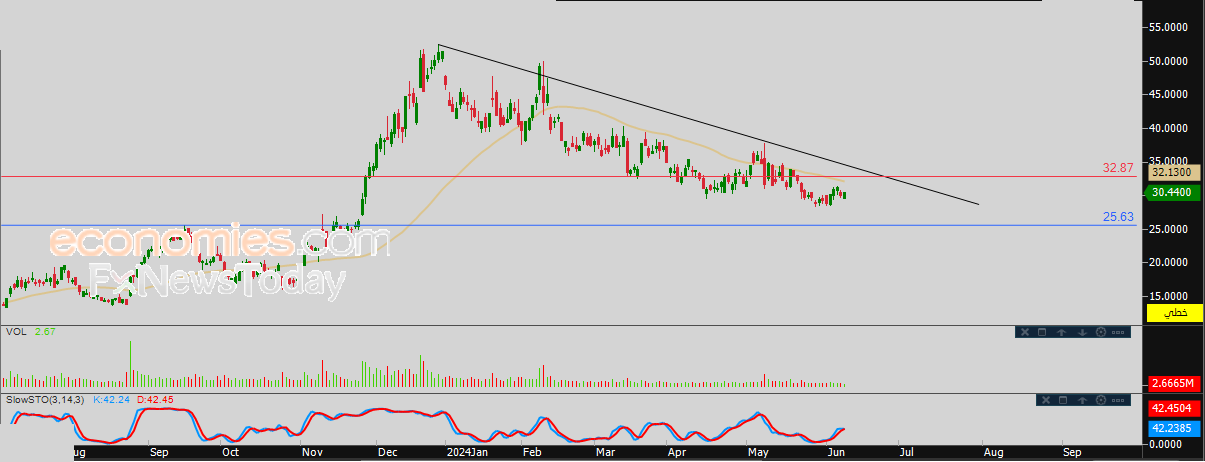Maximize the SlowSTO indicator panel

click(x=1063, y=400)
